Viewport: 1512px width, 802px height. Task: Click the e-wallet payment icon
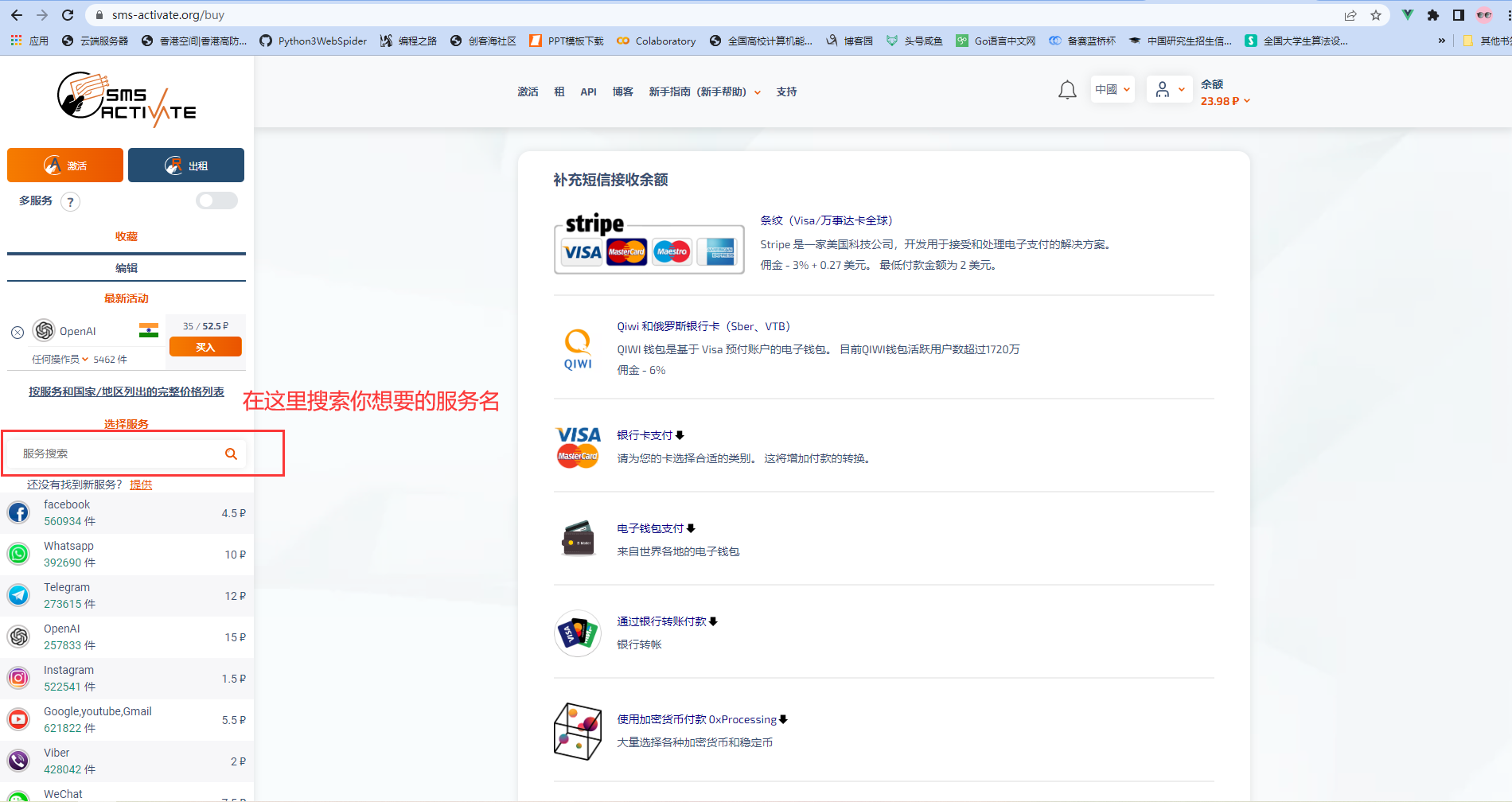pyautogui.click(x=579, y=539)
